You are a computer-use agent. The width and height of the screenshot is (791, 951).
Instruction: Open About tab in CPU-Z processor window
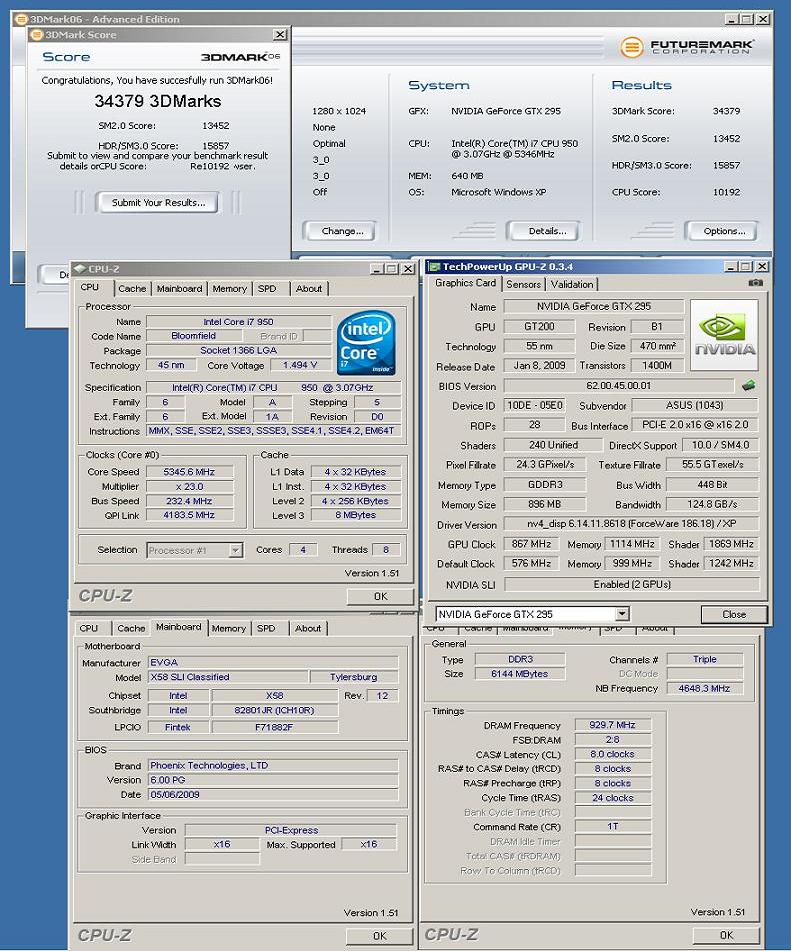coord(309,289)
